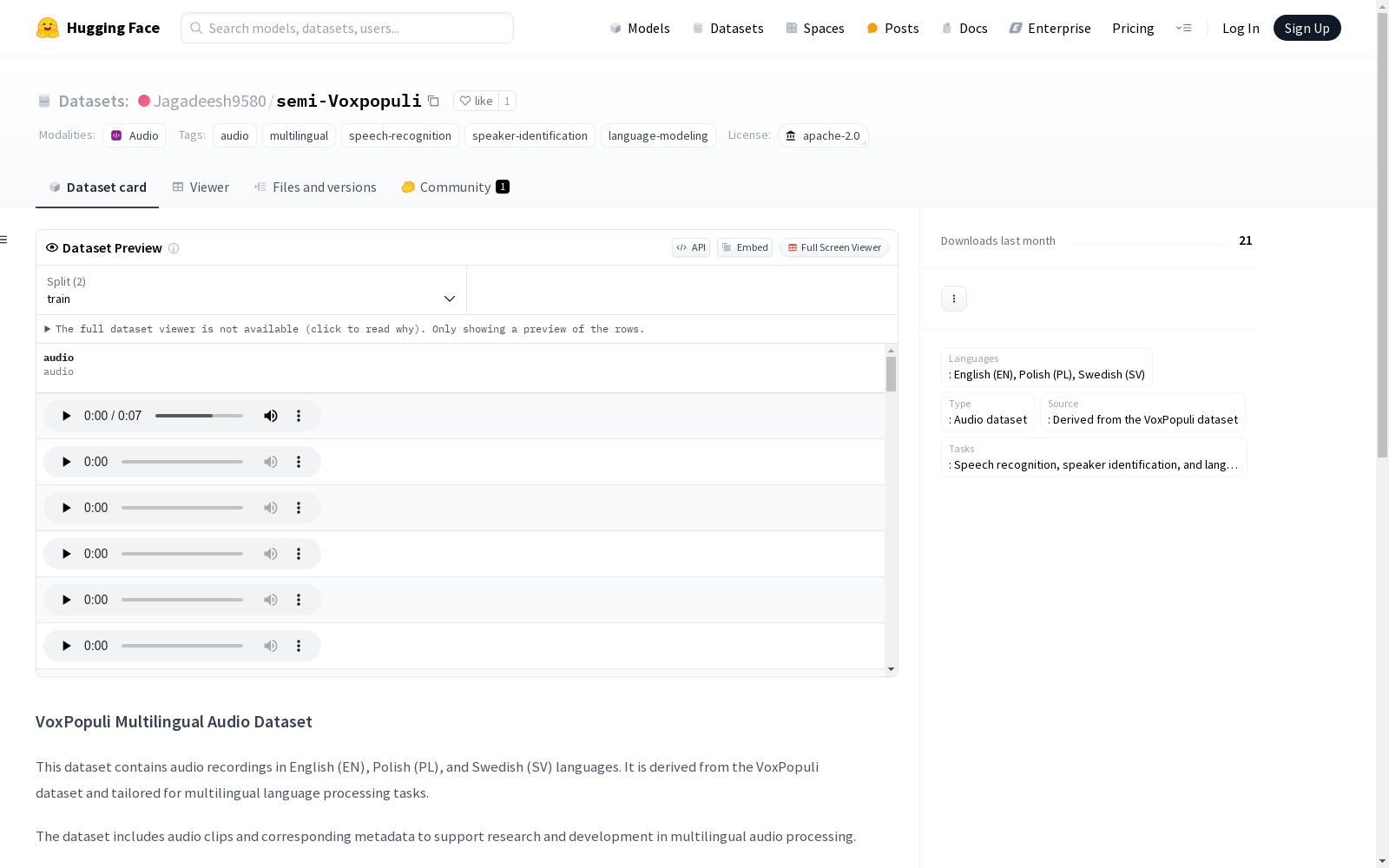The height and width of the screenshot is (868, 1389).
Task: Click the 'multilingual' tag
Action: 299,135
